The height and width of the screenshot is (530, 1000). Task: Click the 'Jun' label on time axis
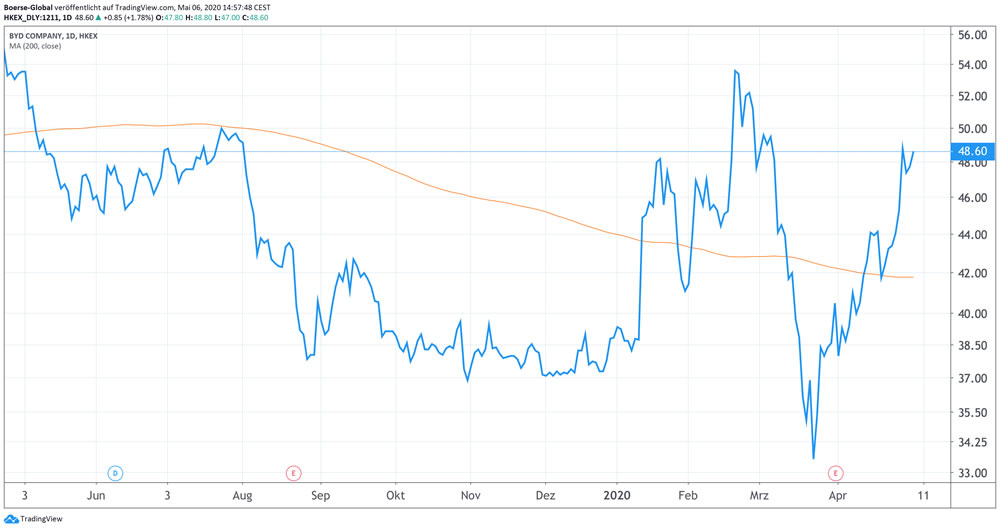(96, 496)
